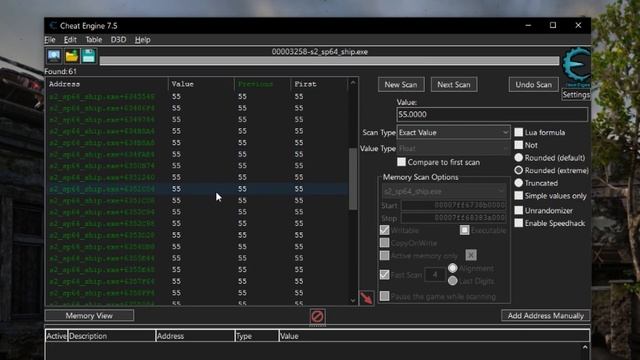This screenshot has height=360, width=640.
Task: Open the process list computer icon
Action: (x=54, y=56)
